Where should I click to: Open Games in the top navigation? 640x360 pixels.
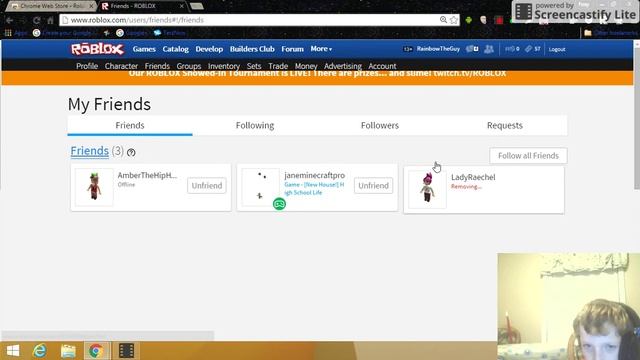pos(144,49)
